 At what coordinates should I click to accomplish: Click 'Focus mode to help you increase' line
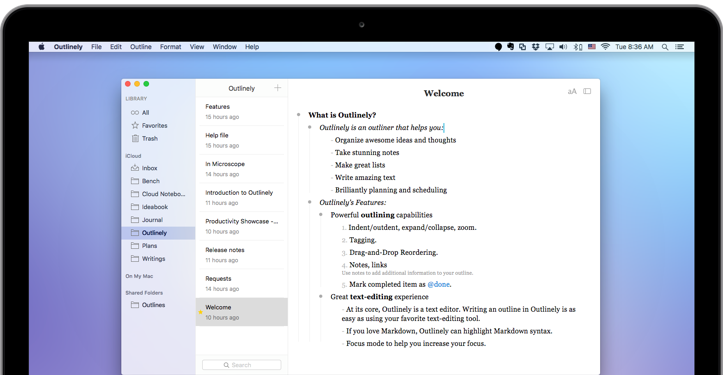coord(416,344)
